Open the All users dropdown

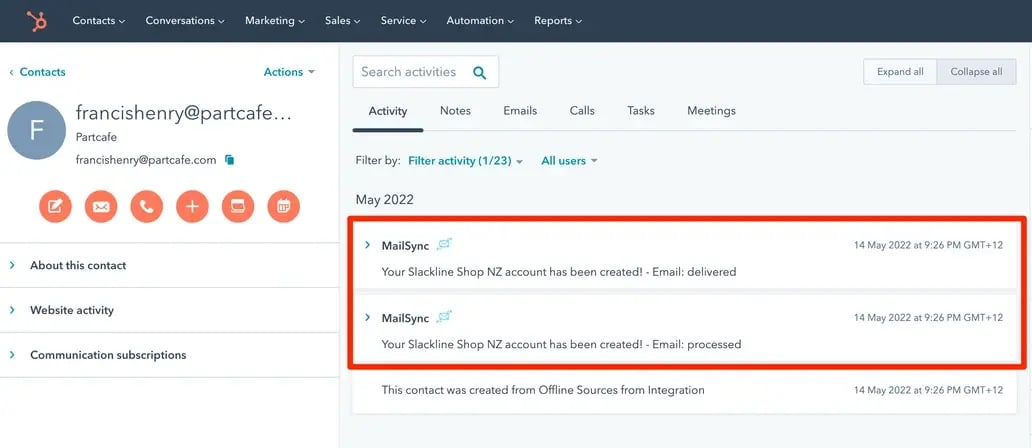pos(569,161)
